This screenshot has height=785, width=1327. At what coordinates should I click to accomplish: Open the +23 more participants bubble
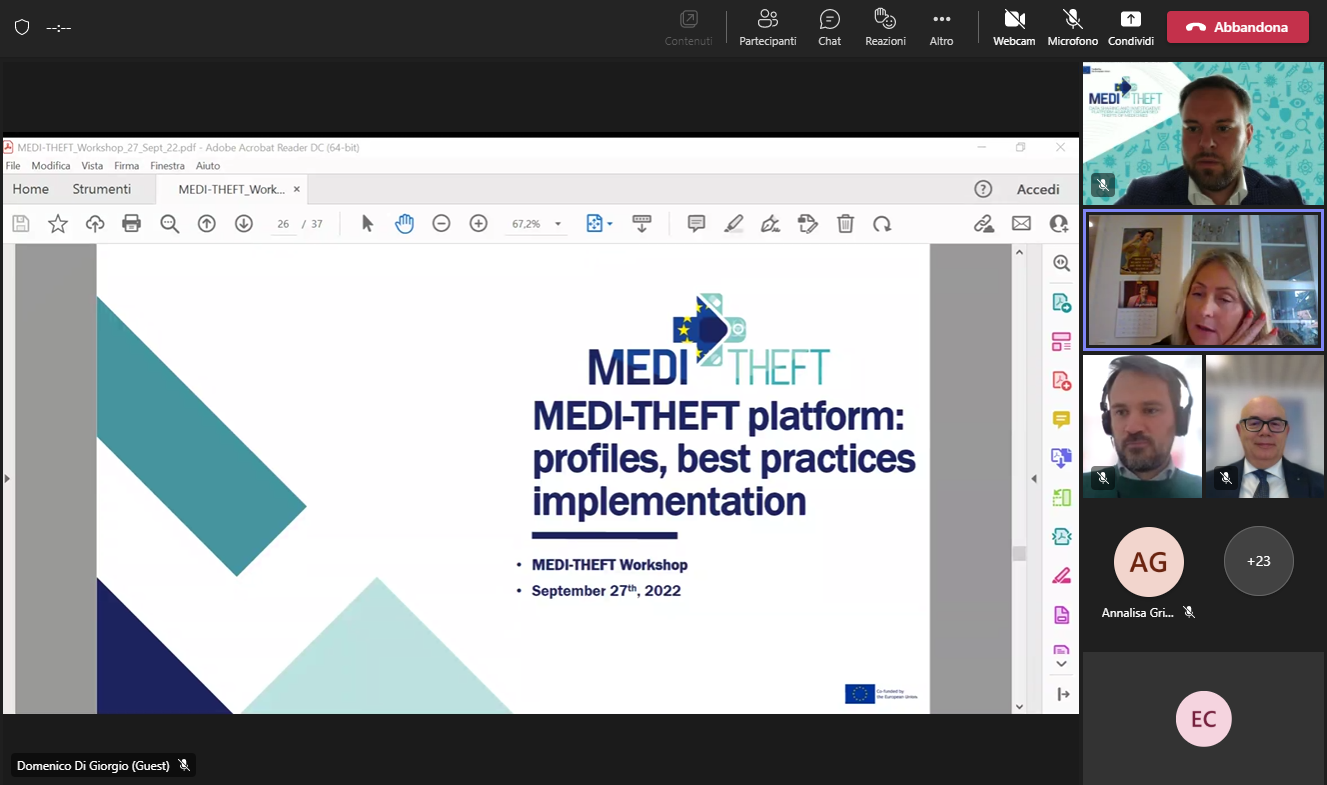click(1258, 561)
